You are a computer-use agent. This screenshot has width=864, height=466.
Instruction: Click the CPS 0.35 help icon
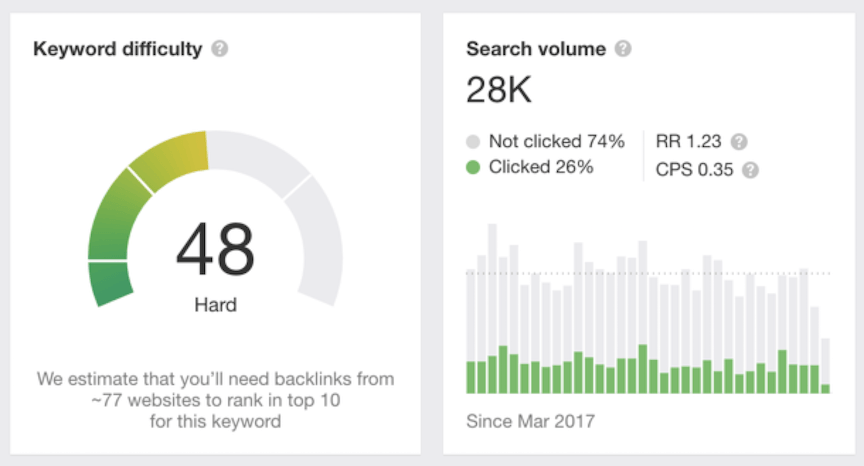tap(750, 170)
